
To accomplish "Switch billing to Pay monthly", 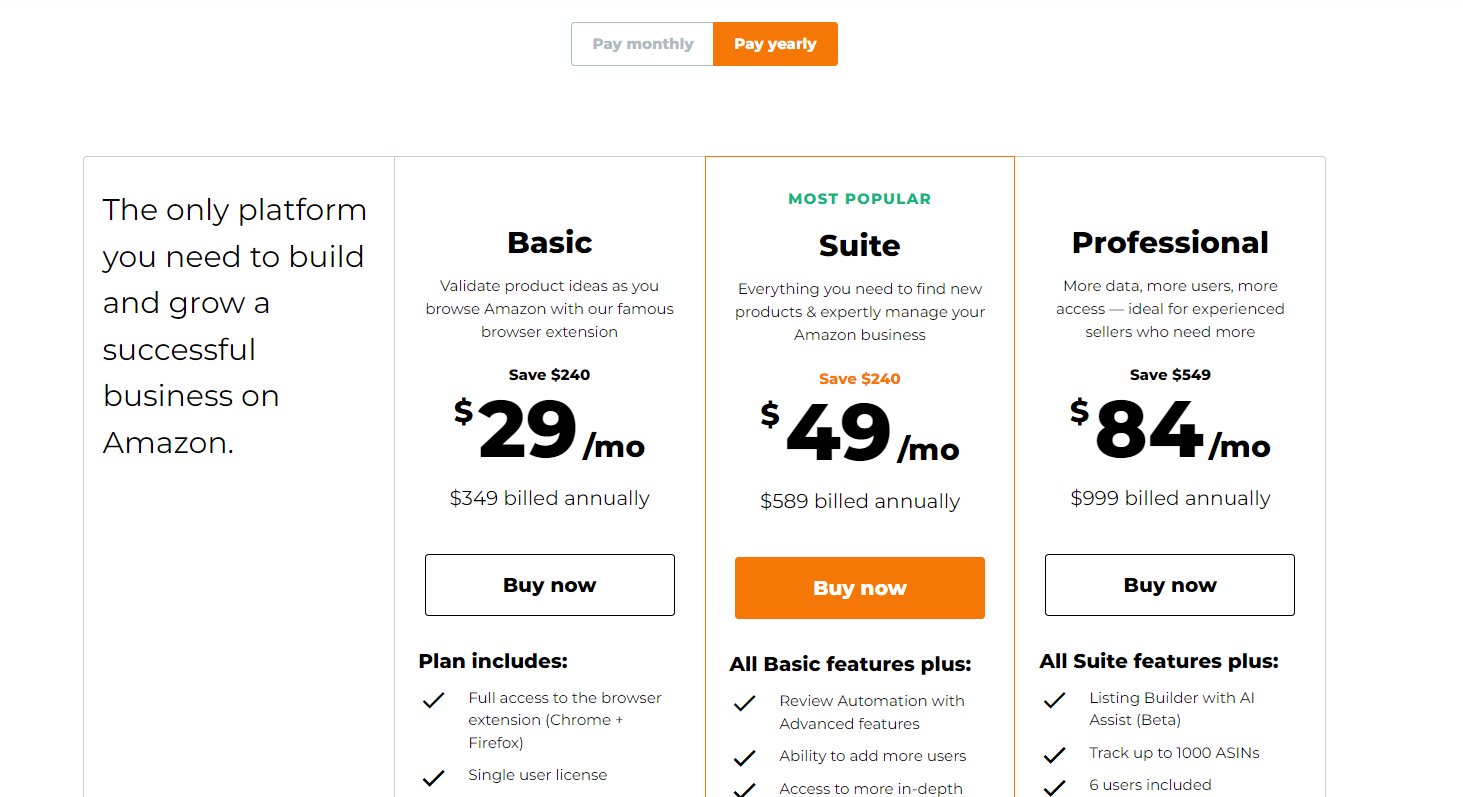I will [642, 44].
